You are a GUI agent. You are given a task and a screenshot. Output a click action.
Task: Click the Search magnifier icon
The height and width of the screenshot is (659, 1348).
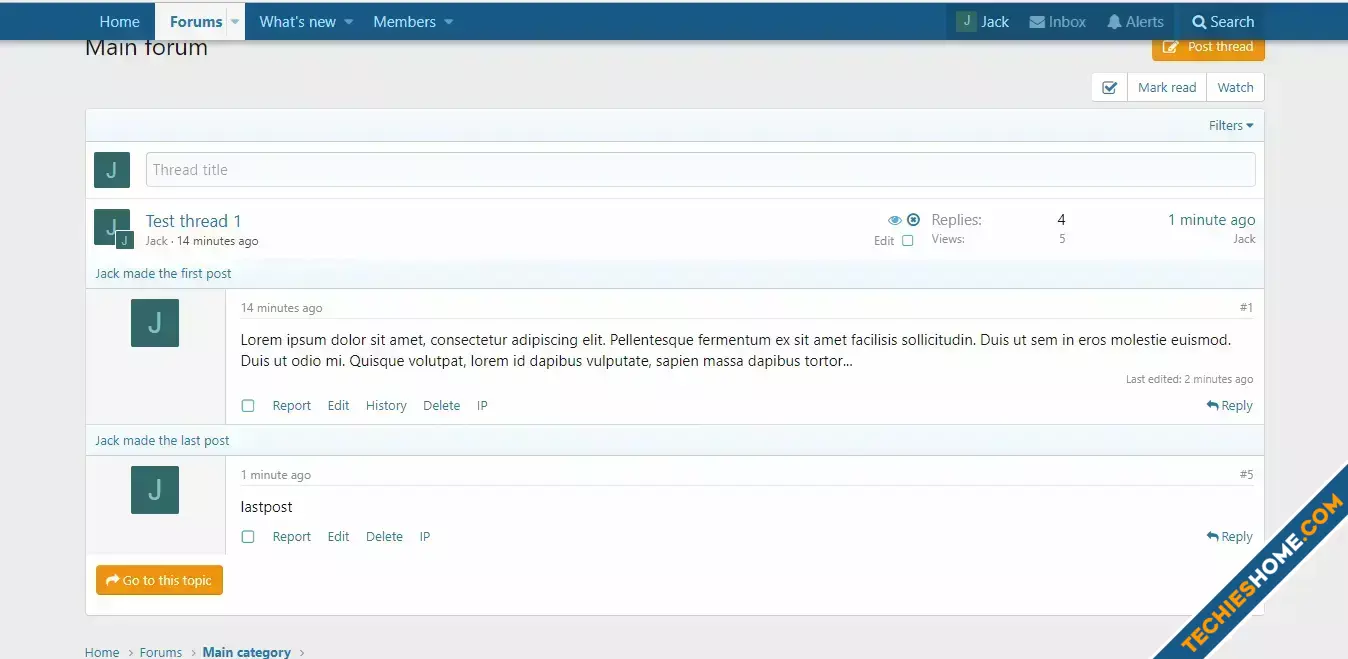coord(1199,22)
